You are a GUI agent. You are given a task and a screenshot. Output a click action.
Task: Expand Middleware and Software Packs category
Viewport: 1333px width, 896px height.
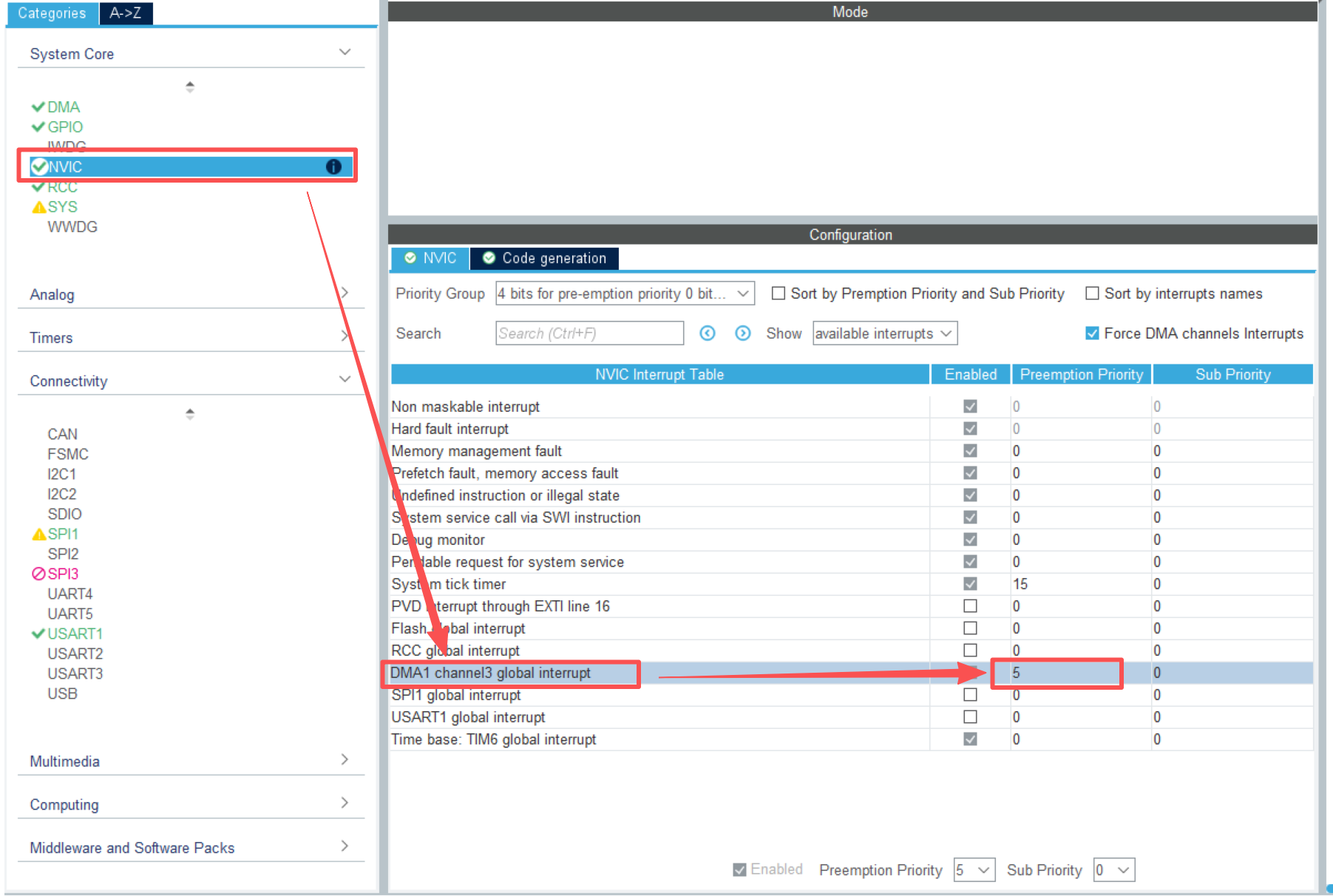coord(190,848)
